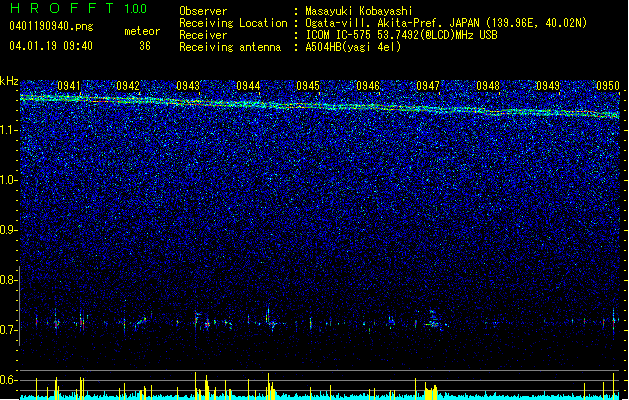629x400 pixels.
Task: Click receiver value ICOM IC-575 53.7492 MHz USB
Action: (x=401, y=35)
